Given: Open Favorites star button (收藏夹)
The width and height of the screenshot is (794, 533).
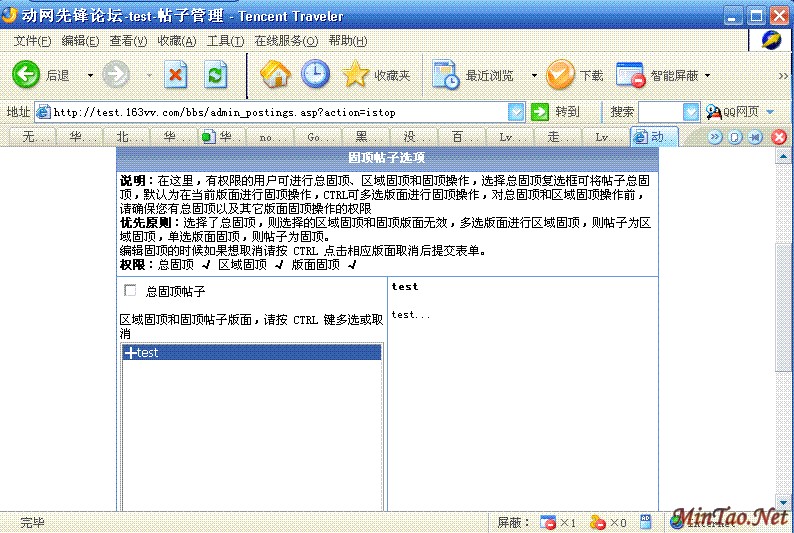Looking at the screenshot, I should [x=357, y=75].
